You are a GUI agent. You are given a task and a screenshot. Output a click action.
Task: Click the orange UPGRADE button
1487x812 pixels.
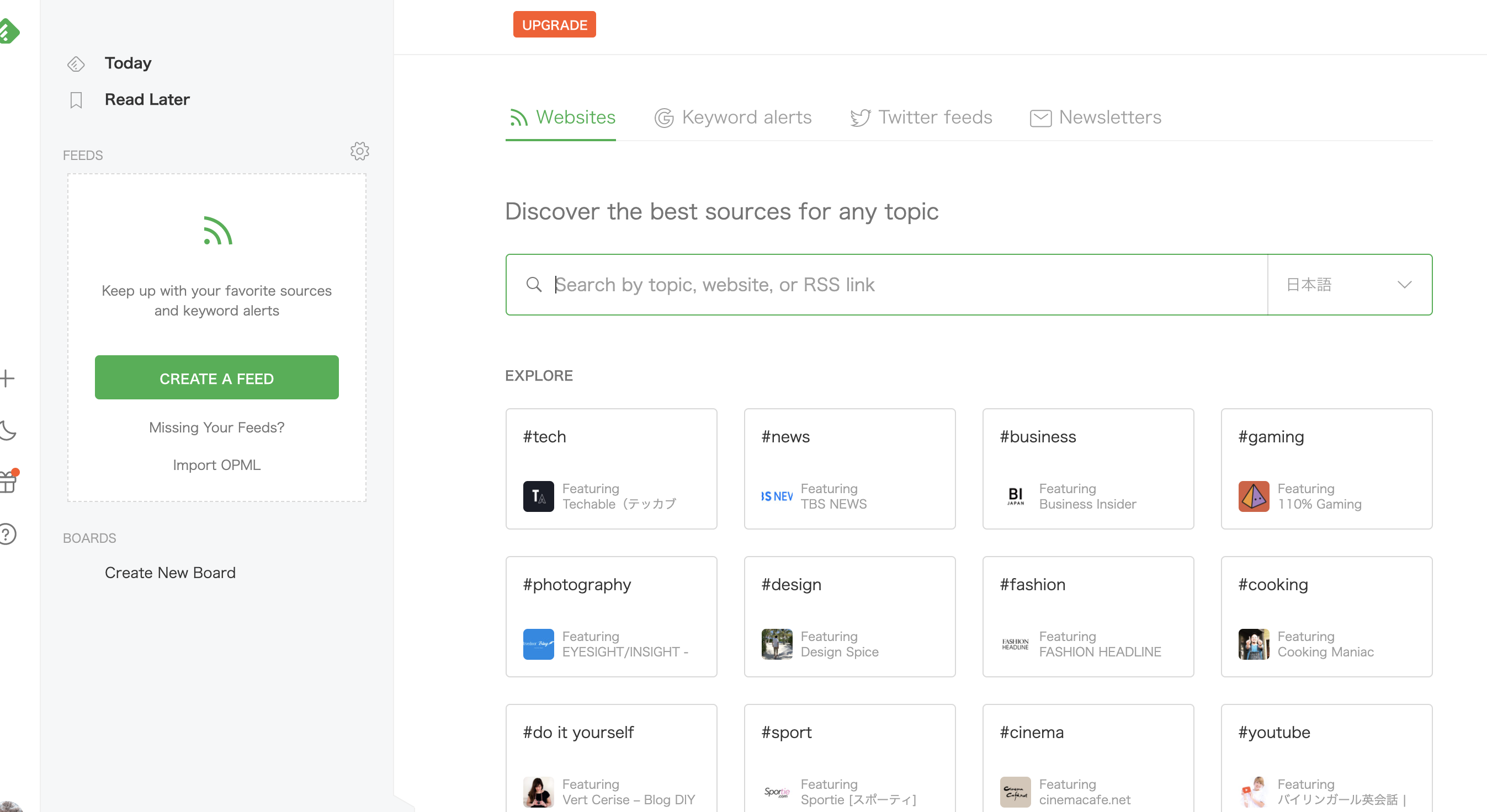(554, 25)
